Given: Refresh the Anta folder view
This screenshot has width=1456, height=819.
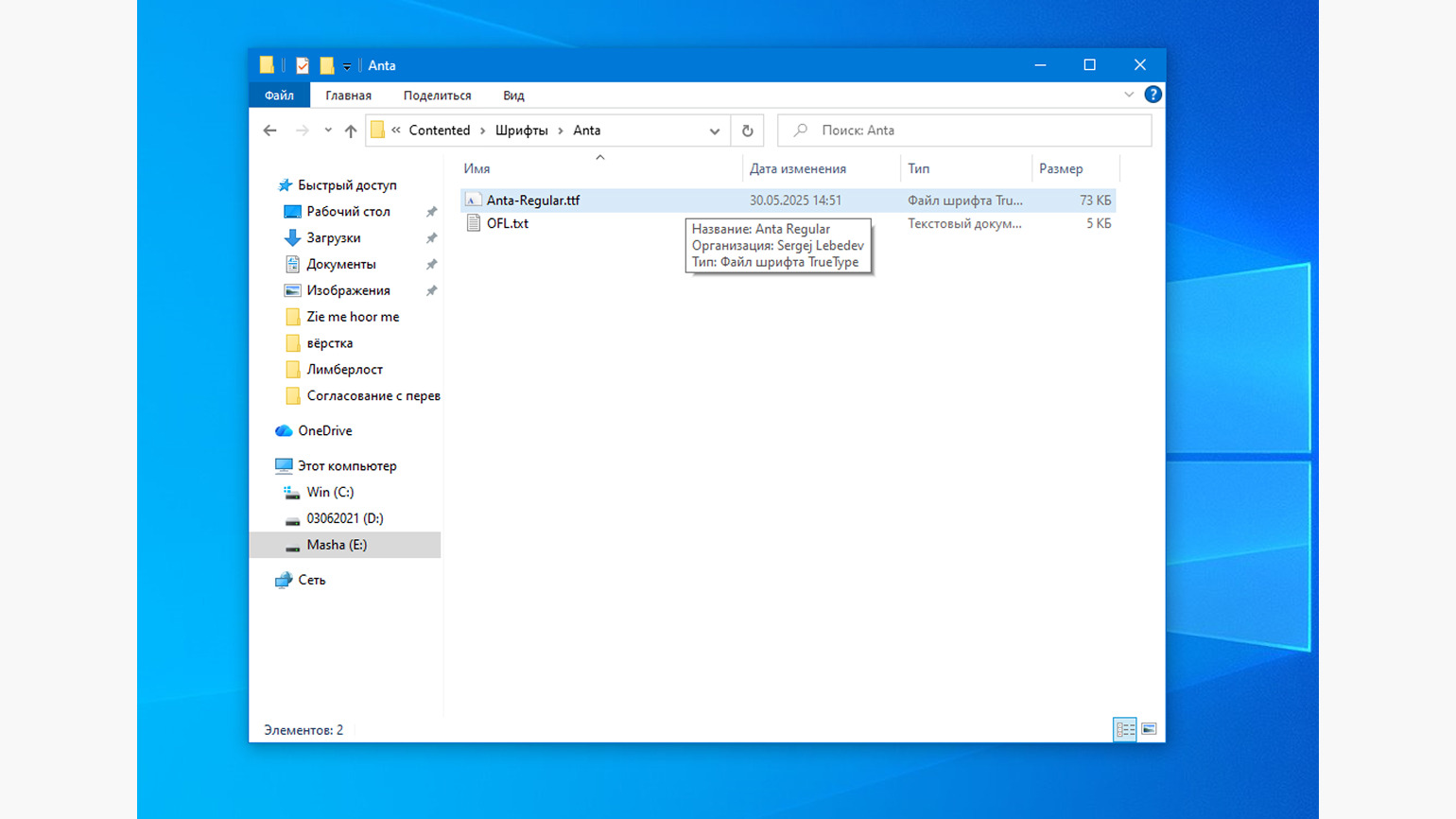Looking at the screenshot, I should 747,131.
